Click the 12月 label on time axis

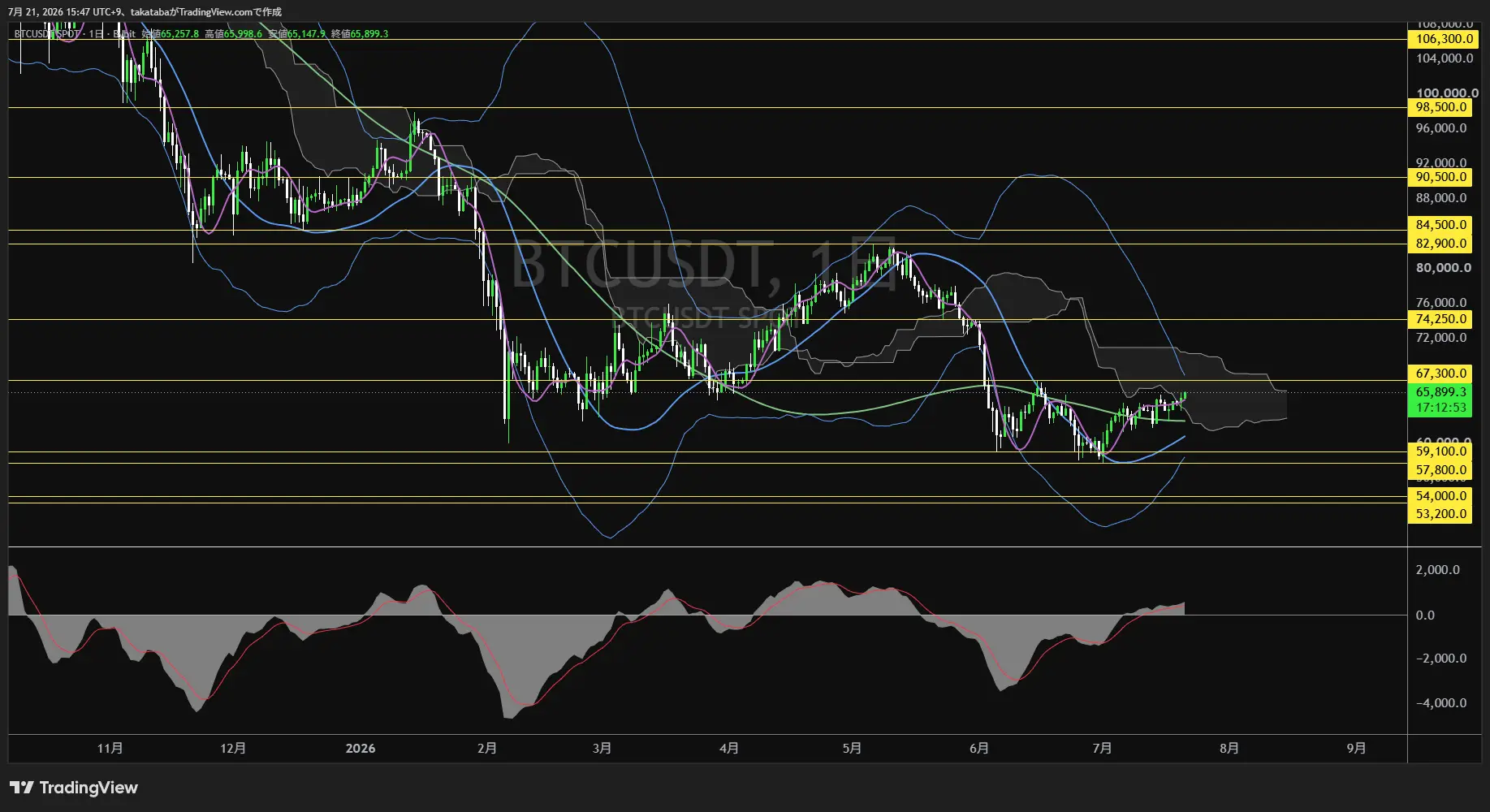(x=233, y=749)
